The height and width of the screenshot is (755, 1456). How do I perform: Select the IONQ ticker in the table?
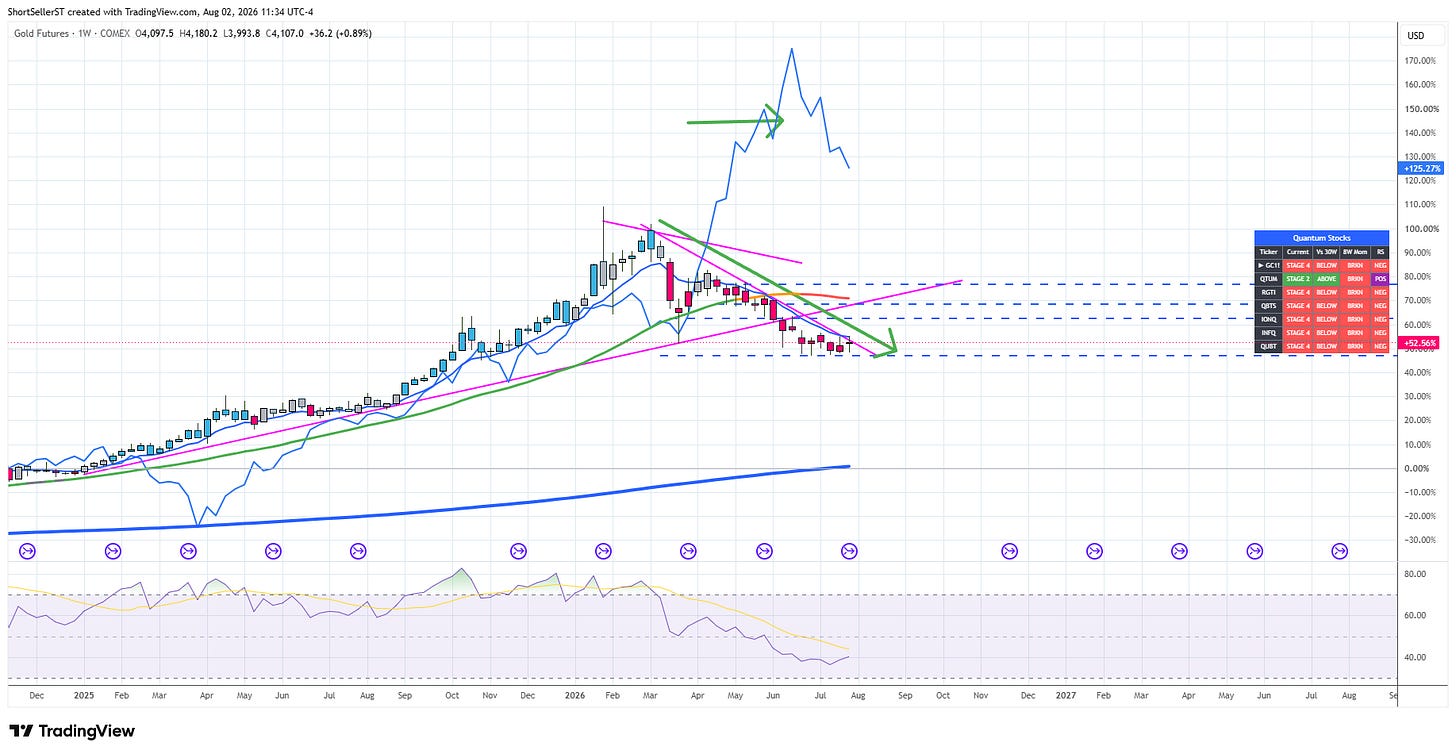point(1268,319)
